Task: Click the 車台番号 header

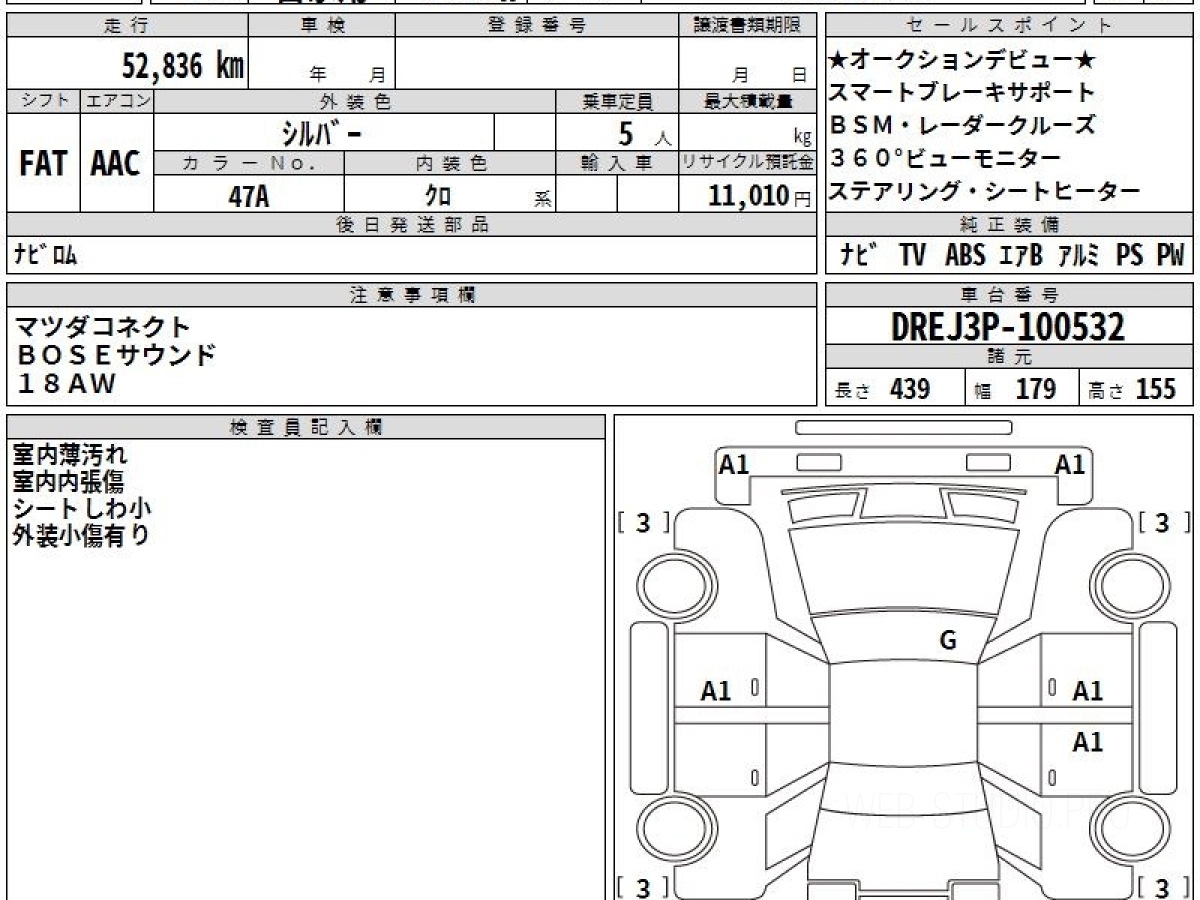Action: click(x=1010, y=294)
